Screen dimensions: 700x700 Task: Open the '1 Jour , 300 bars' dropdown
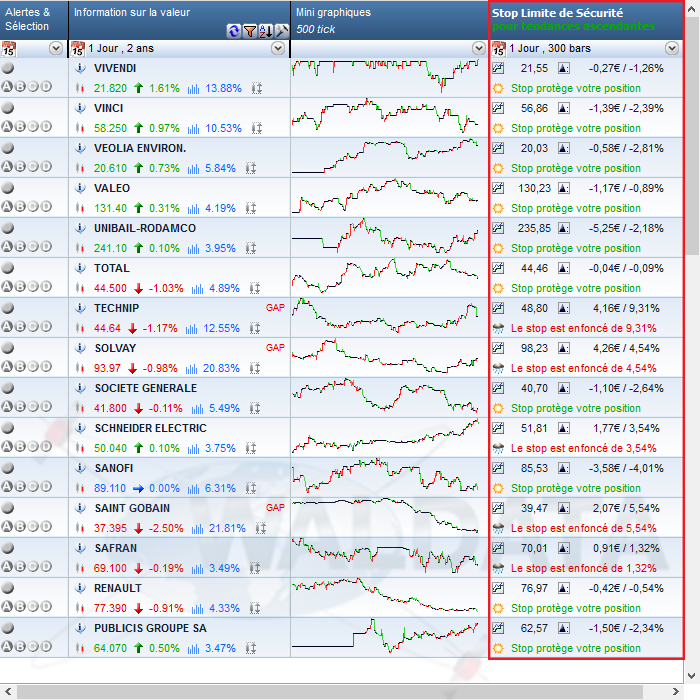click(672, 48)
